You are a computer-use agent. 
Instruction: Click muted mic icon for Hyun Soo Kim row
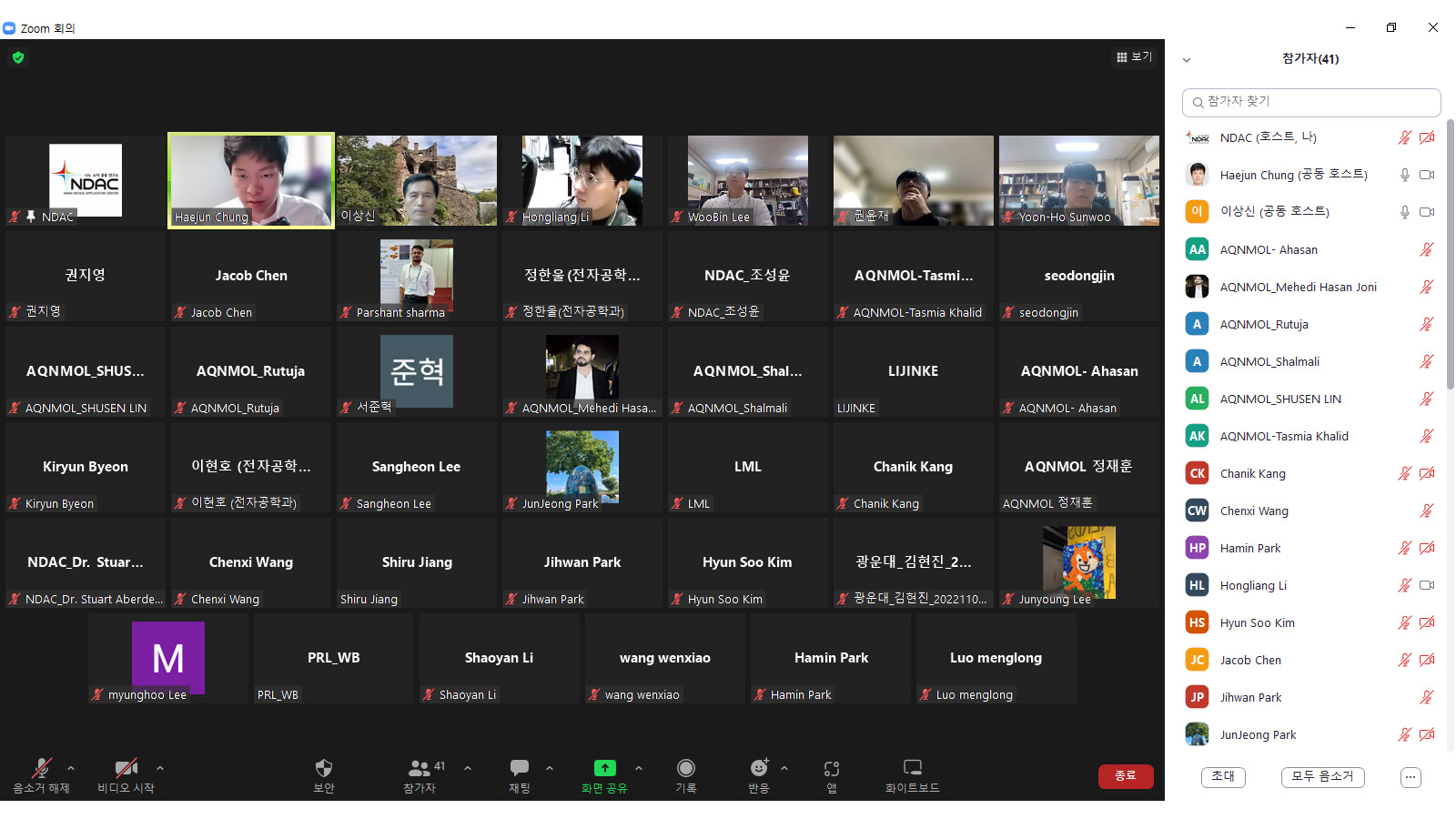tap(1405, 622)
